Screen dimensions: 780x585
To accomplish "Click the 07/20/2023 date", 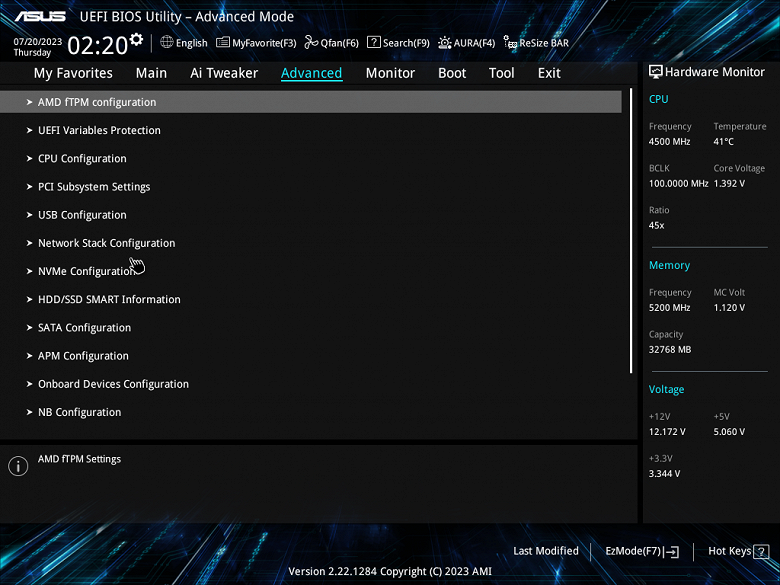I will pos(38,42).
